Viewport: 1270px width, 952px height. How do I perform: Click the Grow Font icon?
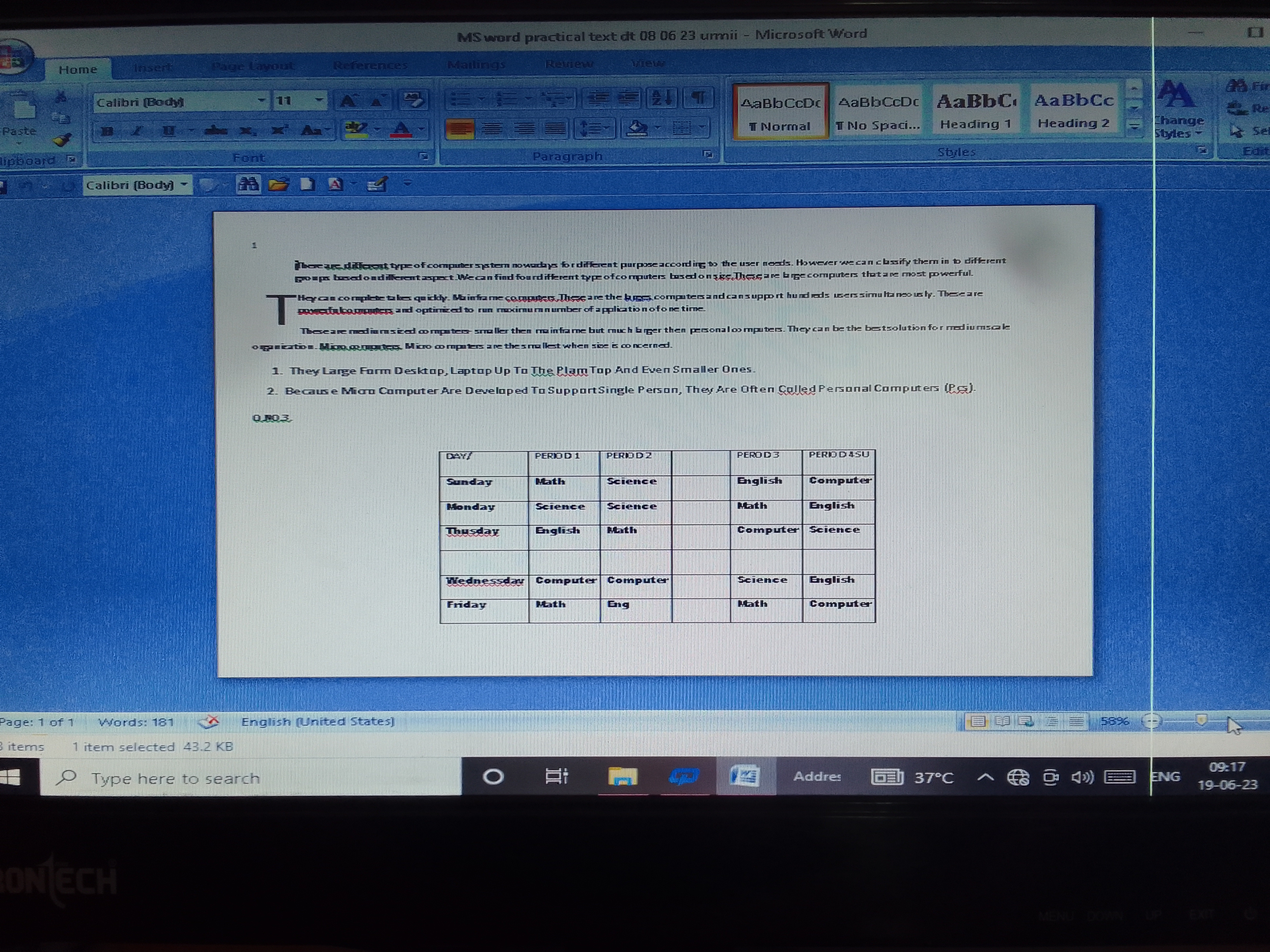click(348, 101)
